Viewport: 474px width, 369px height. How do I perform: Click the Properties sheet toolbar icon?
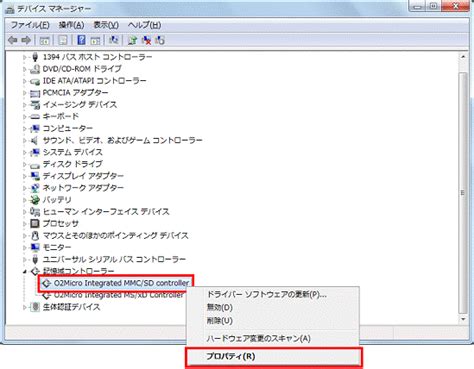[63, 40]
